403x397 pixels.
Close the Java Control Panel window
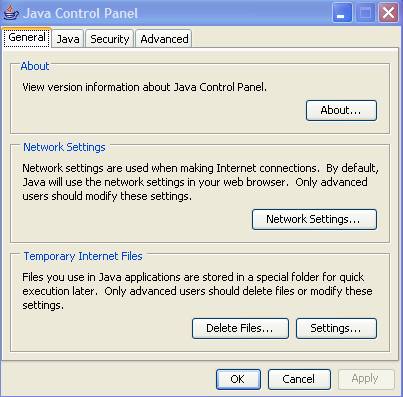[x=388, y=13]
